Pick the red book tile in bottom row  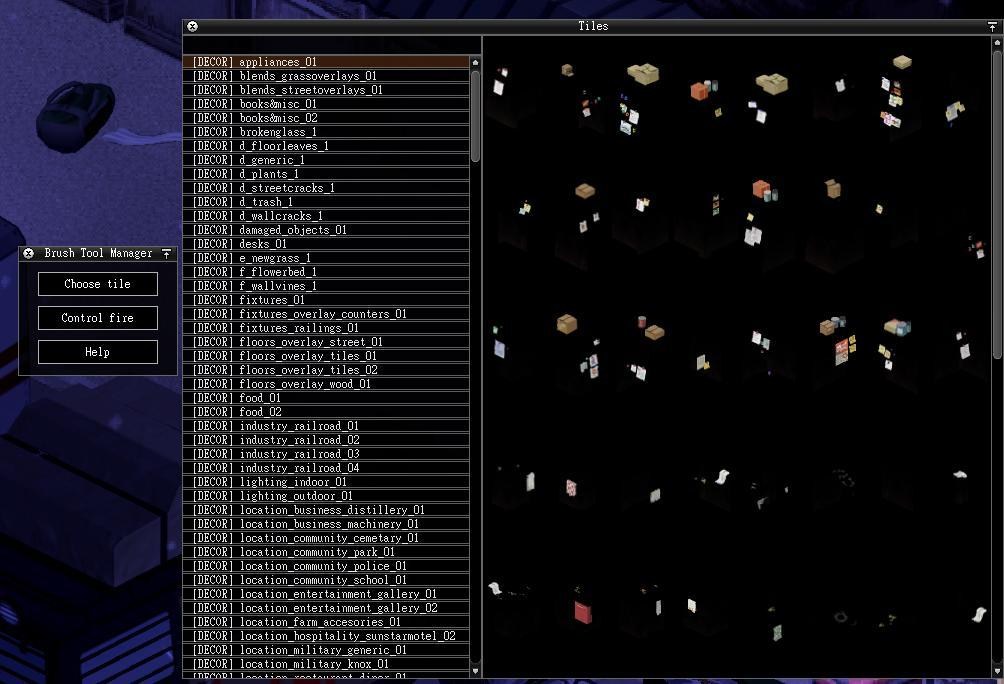[583, 610]
